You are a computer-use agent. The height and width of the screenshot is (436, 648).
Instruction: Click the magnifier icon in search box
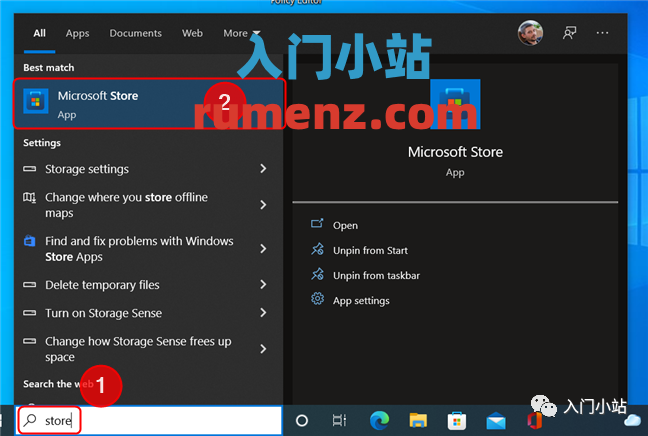click(x=30, y=420)
